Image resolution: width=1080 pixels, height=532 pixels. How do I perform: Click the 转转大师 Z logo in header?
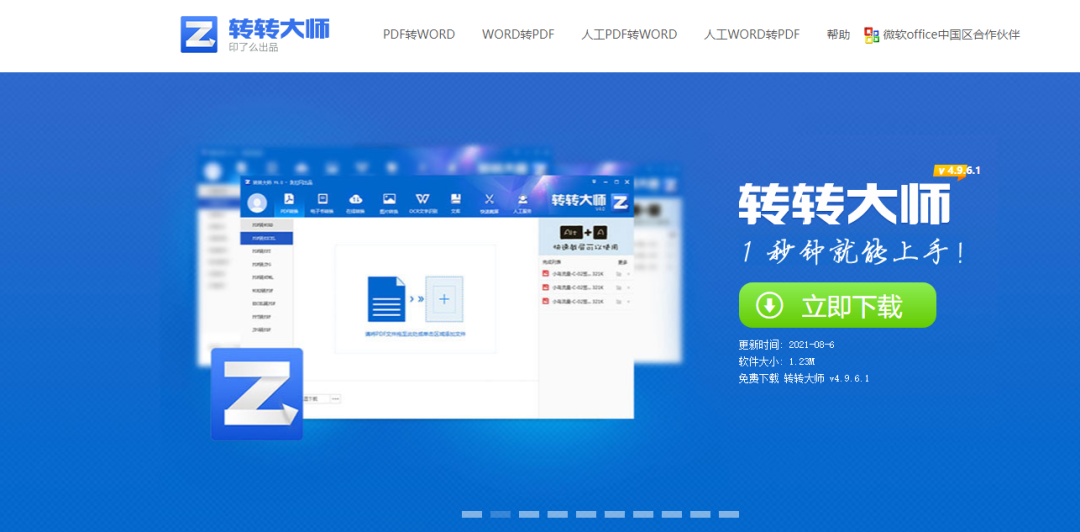point(198,34)
